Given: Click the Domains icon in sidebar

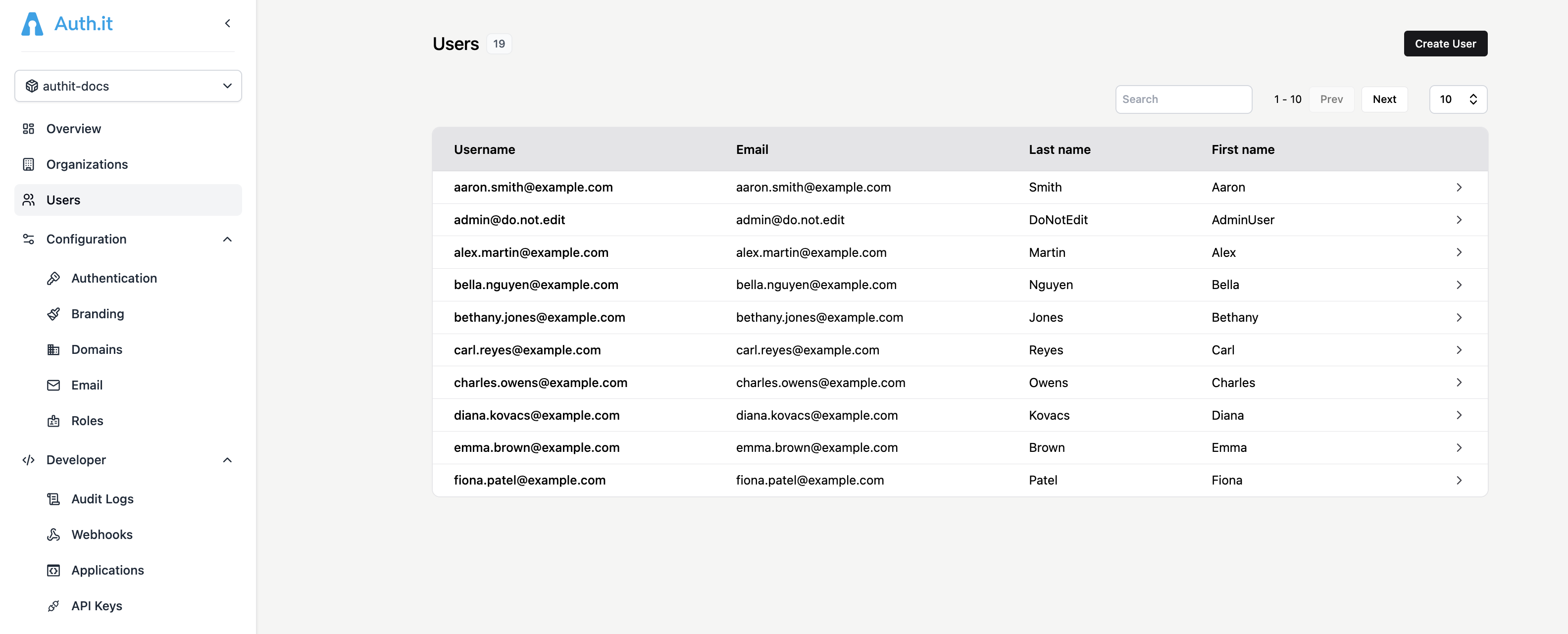Looking at the screenshot, I should 53,349.
